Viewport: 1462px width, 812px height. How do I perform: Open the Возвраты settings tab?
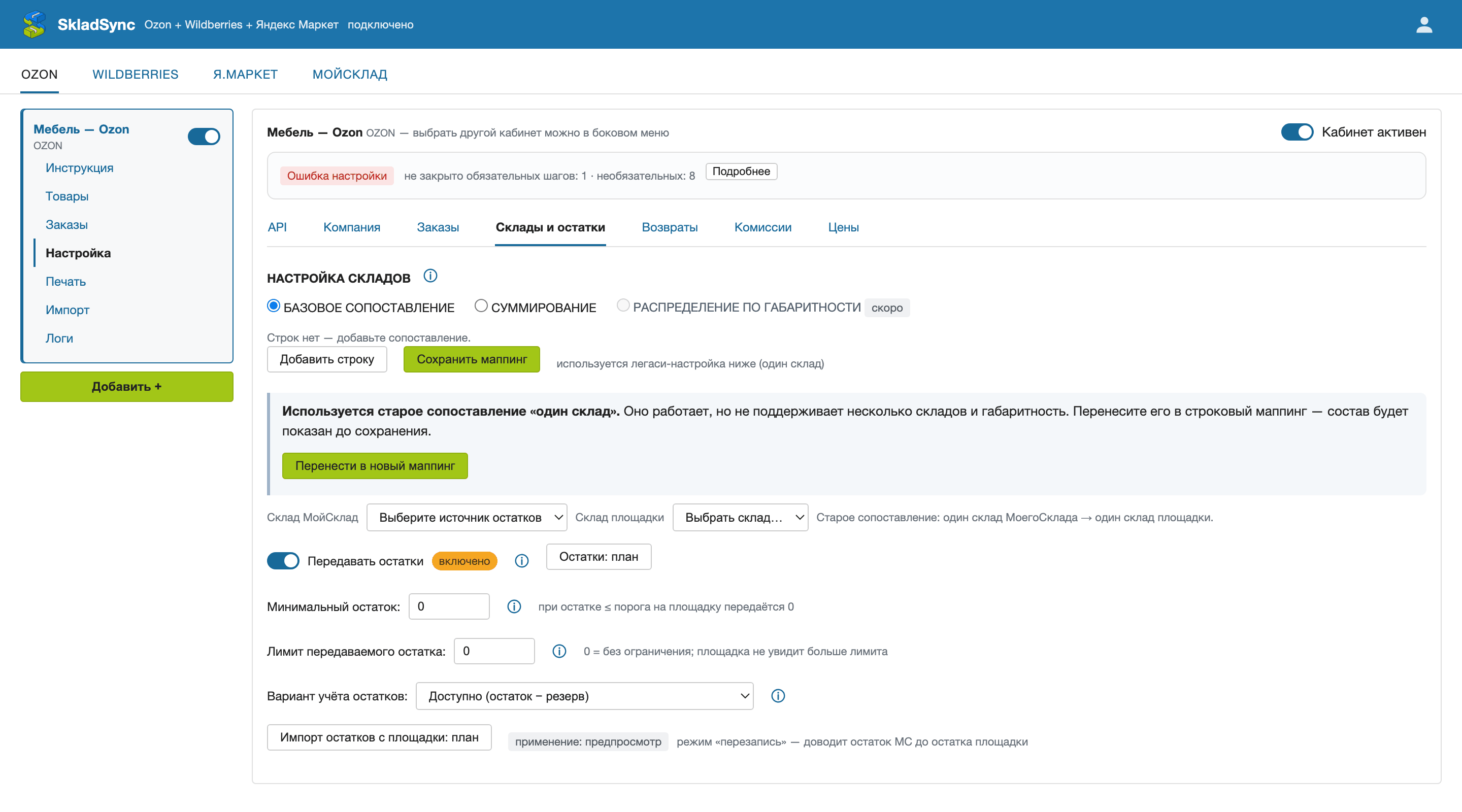point(670,227)
